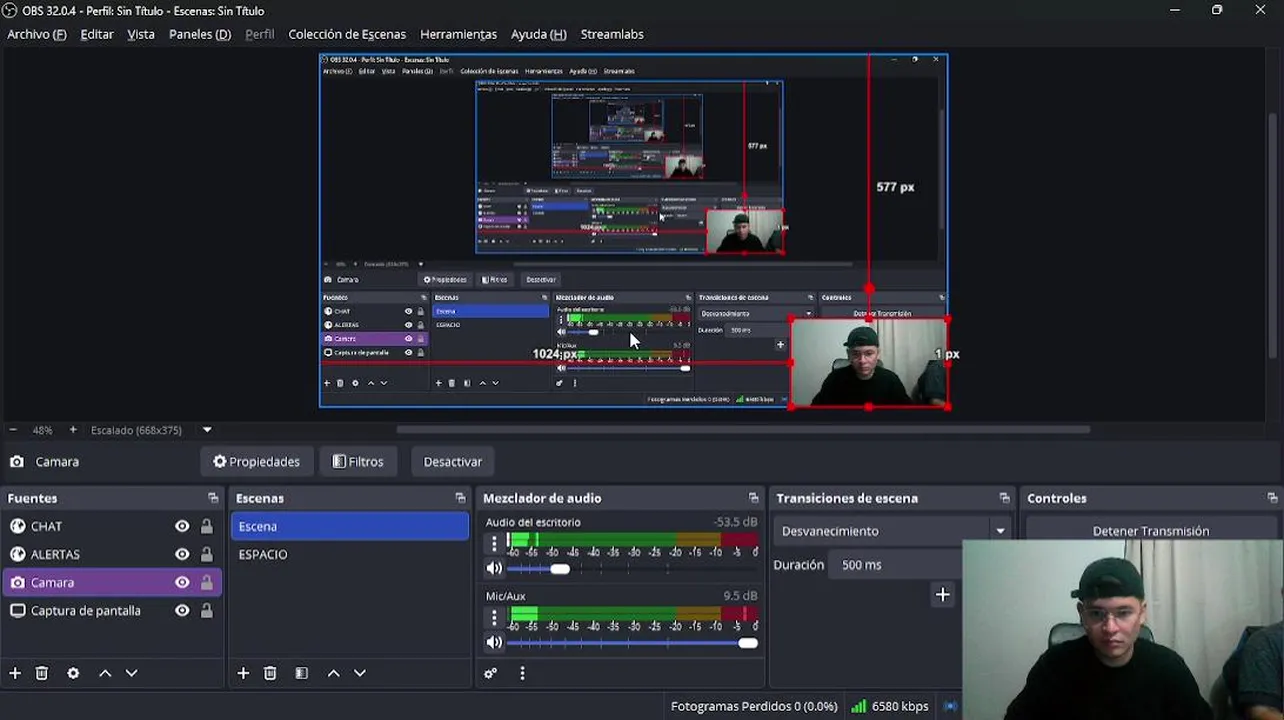Open options dots for Mic/Aux channel
This screenshot has height=720, width=1284.
tap(493, 618)
